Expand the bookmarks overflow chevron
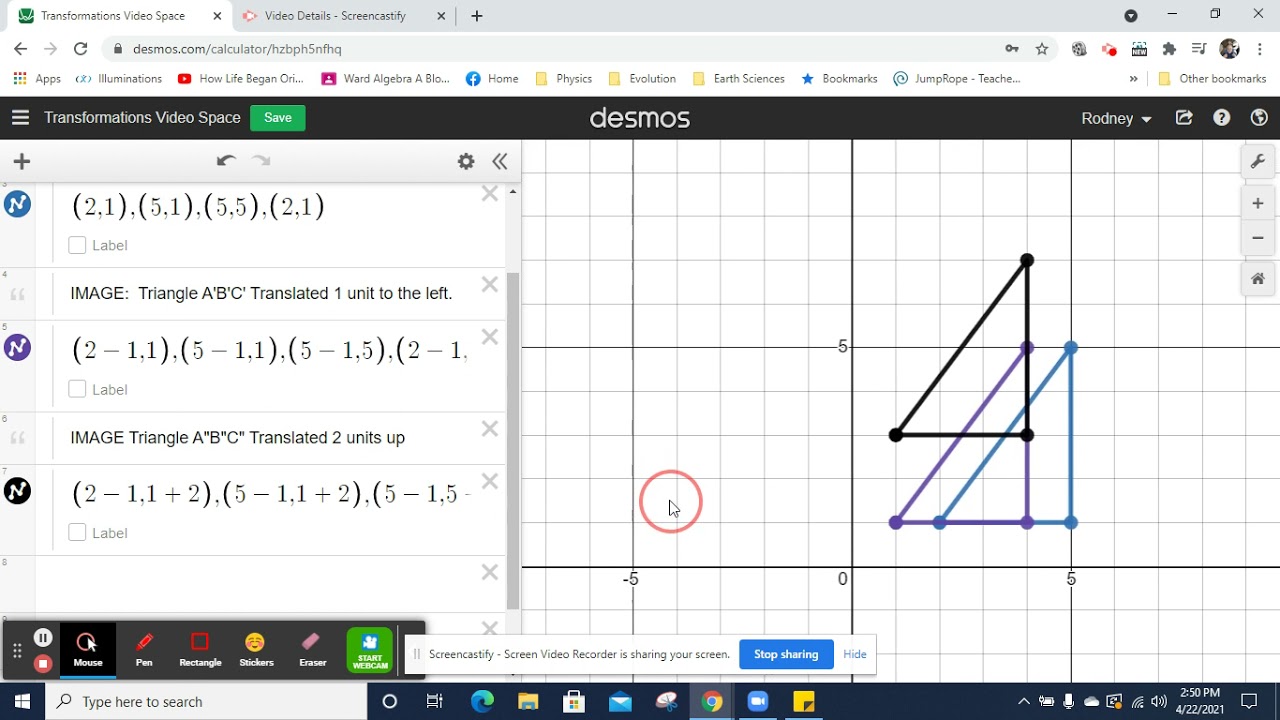The height and width of the screenshot is (720, 1280). pos(1133,79)
